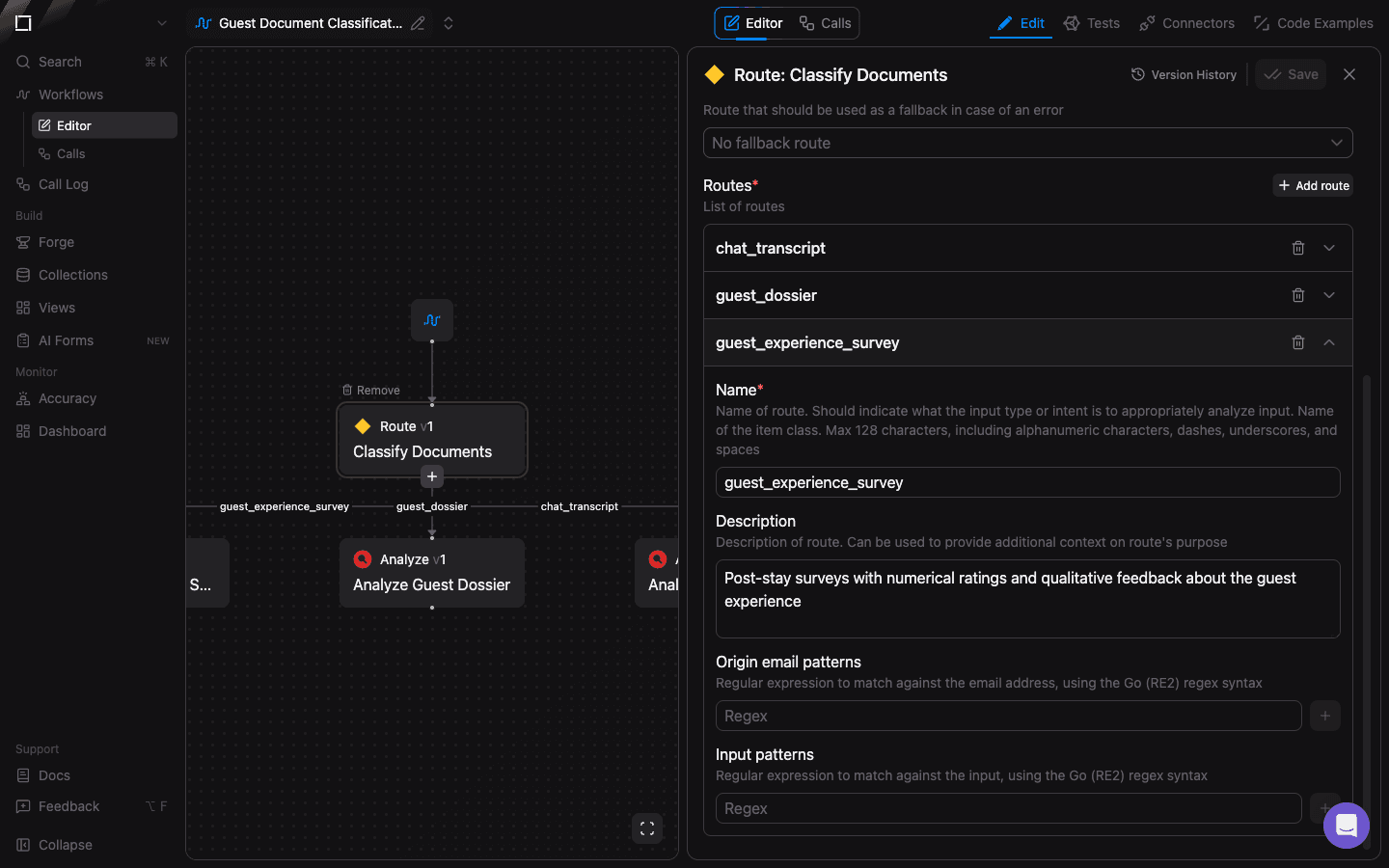Expand the chat_transcript route

click(x=1329, y=248)
